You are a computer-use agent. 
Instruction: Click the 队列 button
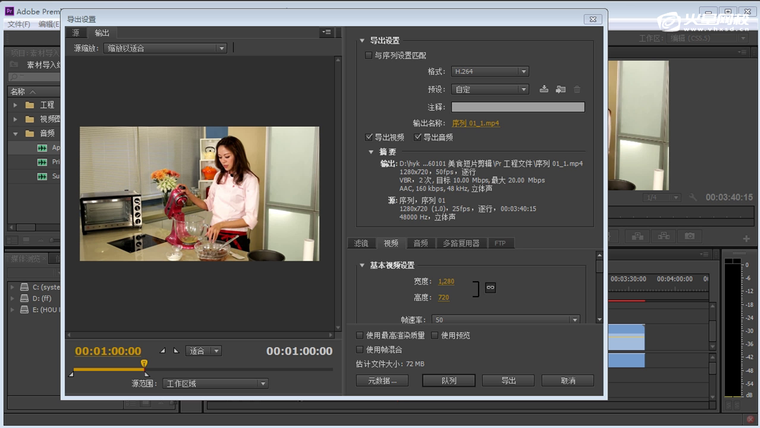pyautogui.click(x=449, y=381)
